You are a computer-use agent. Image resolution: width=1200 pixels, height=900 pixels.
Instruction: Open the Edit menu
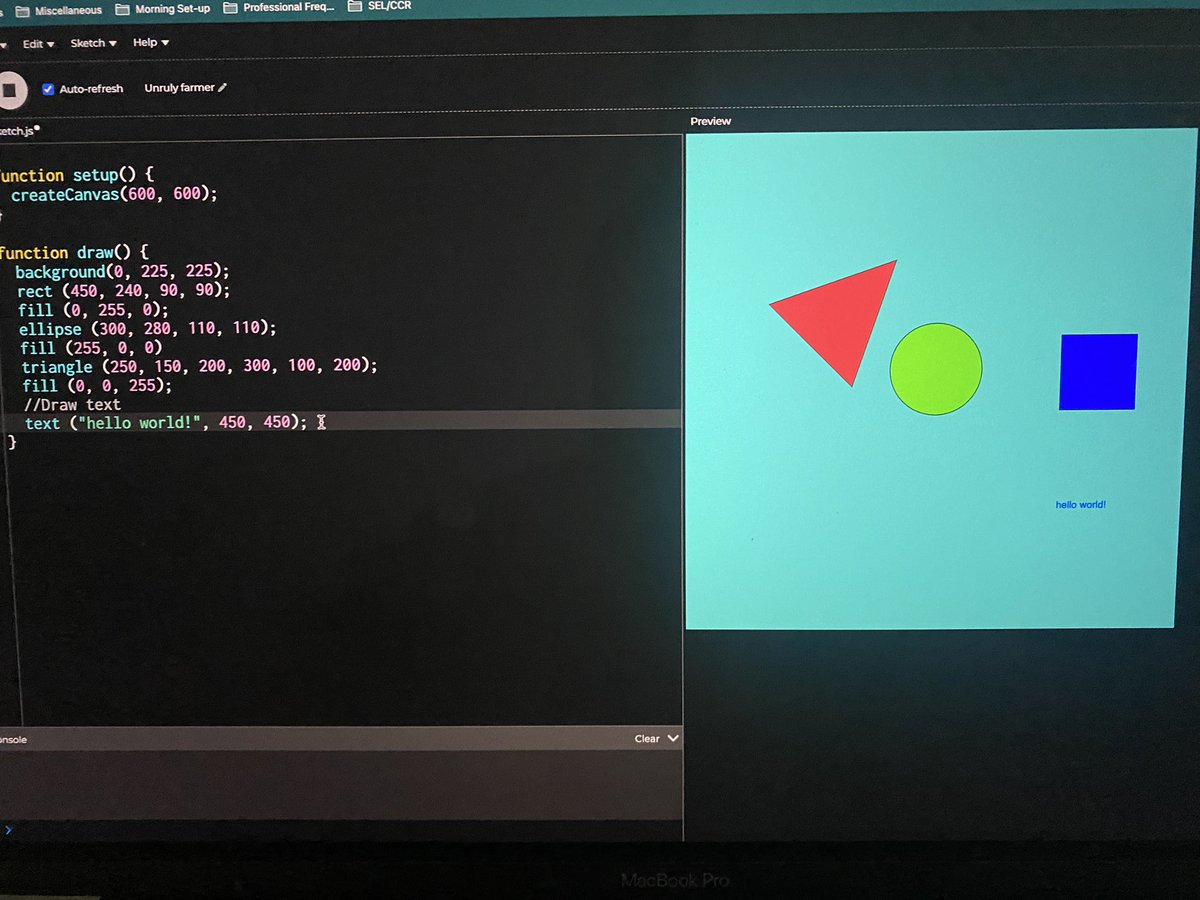38,44
